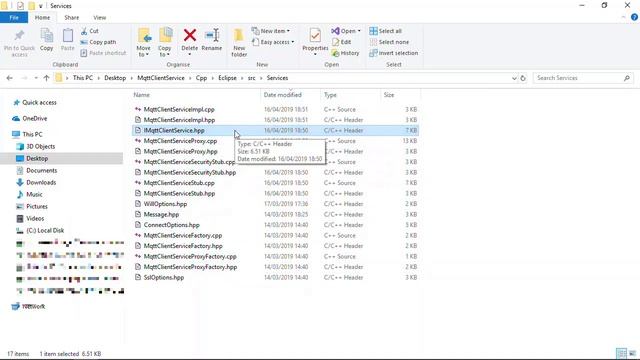Go back with the Back arrow

pos(10,78)
